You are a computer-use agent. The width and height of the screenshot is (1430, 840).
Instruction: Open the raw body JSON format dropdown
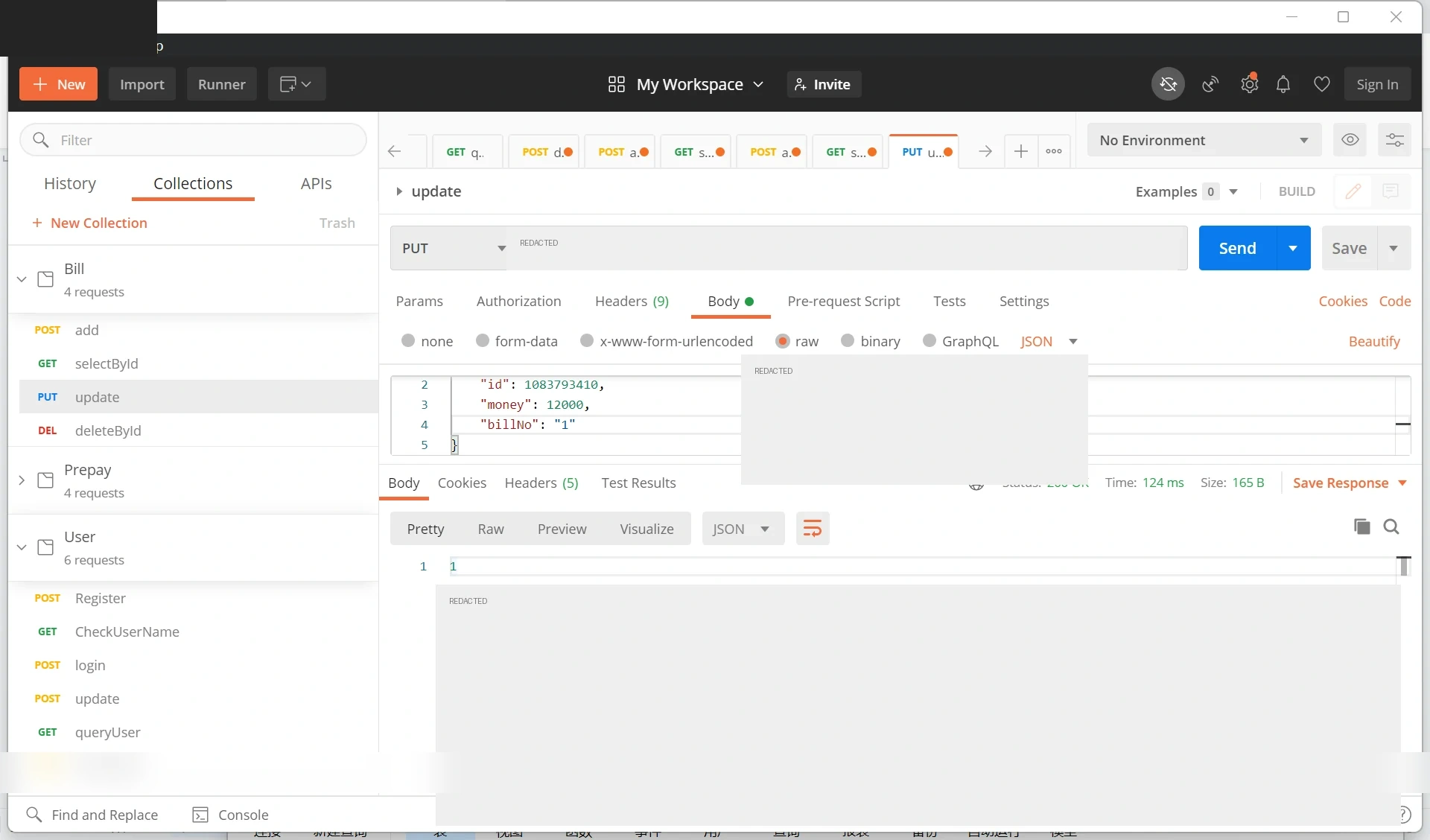pos(1049,341)
